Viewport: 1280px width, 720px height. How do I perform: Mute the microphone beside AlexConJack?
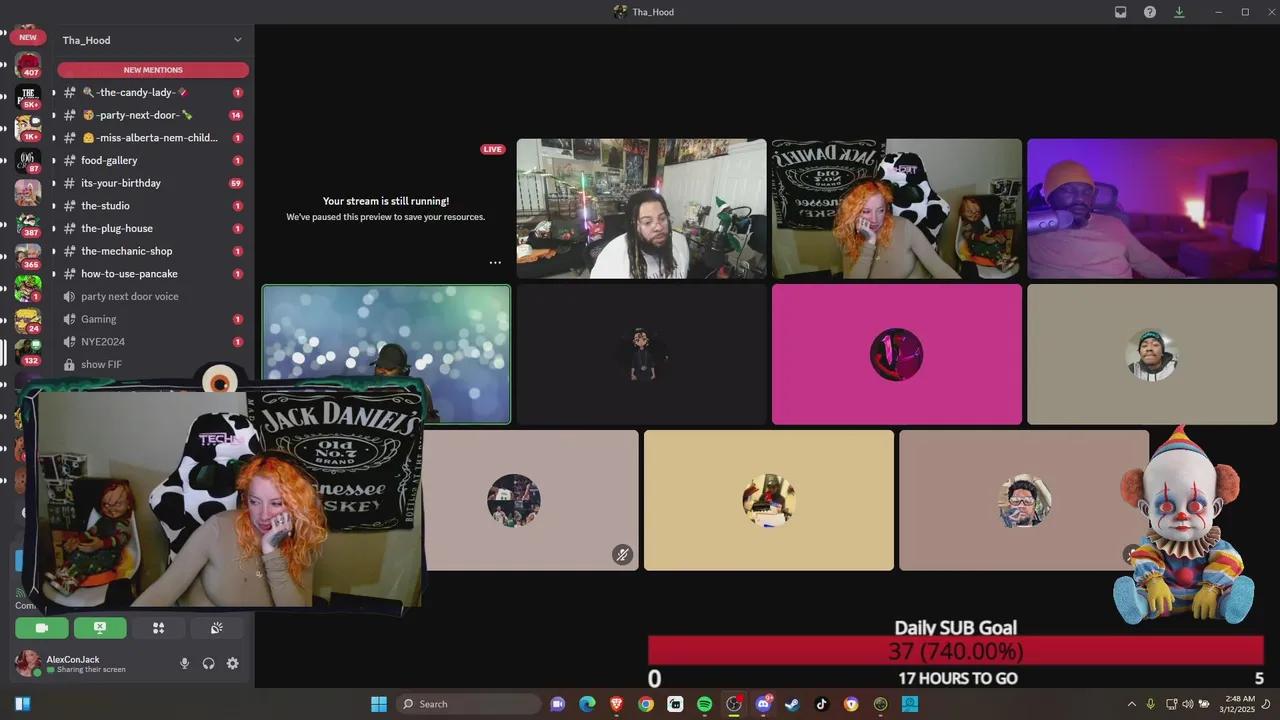184,663
